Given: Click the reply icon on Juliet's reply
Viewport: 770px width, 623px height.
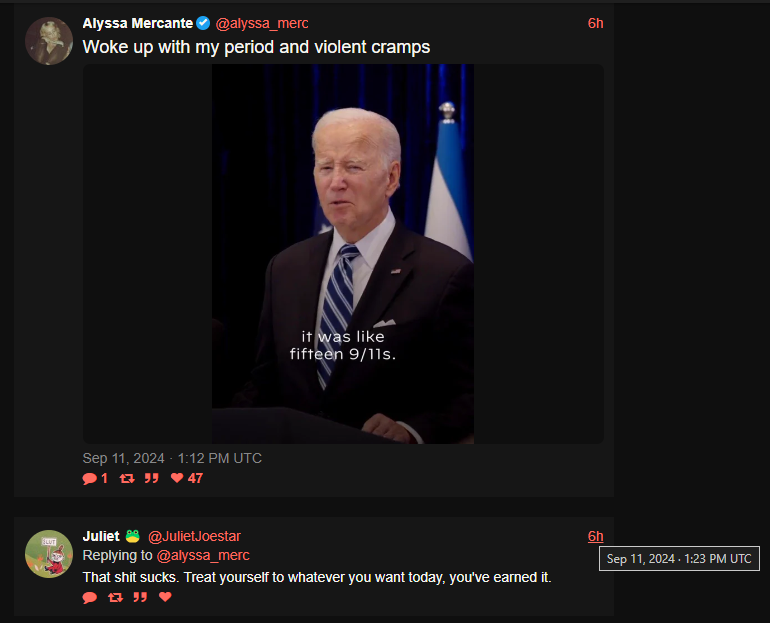Looking at the screenshot, I should point(90,597).
